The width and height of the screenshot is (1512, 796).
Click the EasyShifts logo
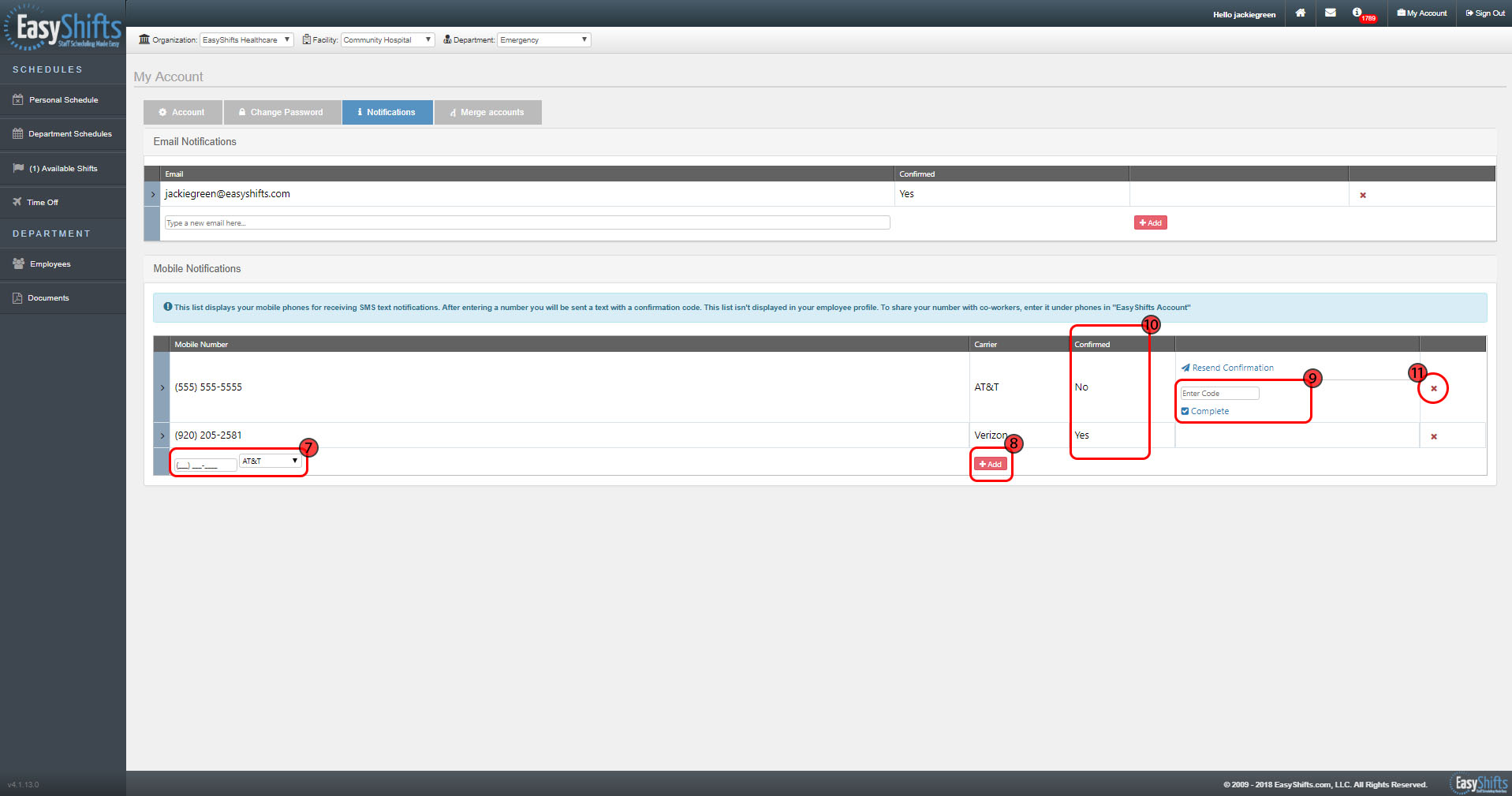tap(63, 28)
